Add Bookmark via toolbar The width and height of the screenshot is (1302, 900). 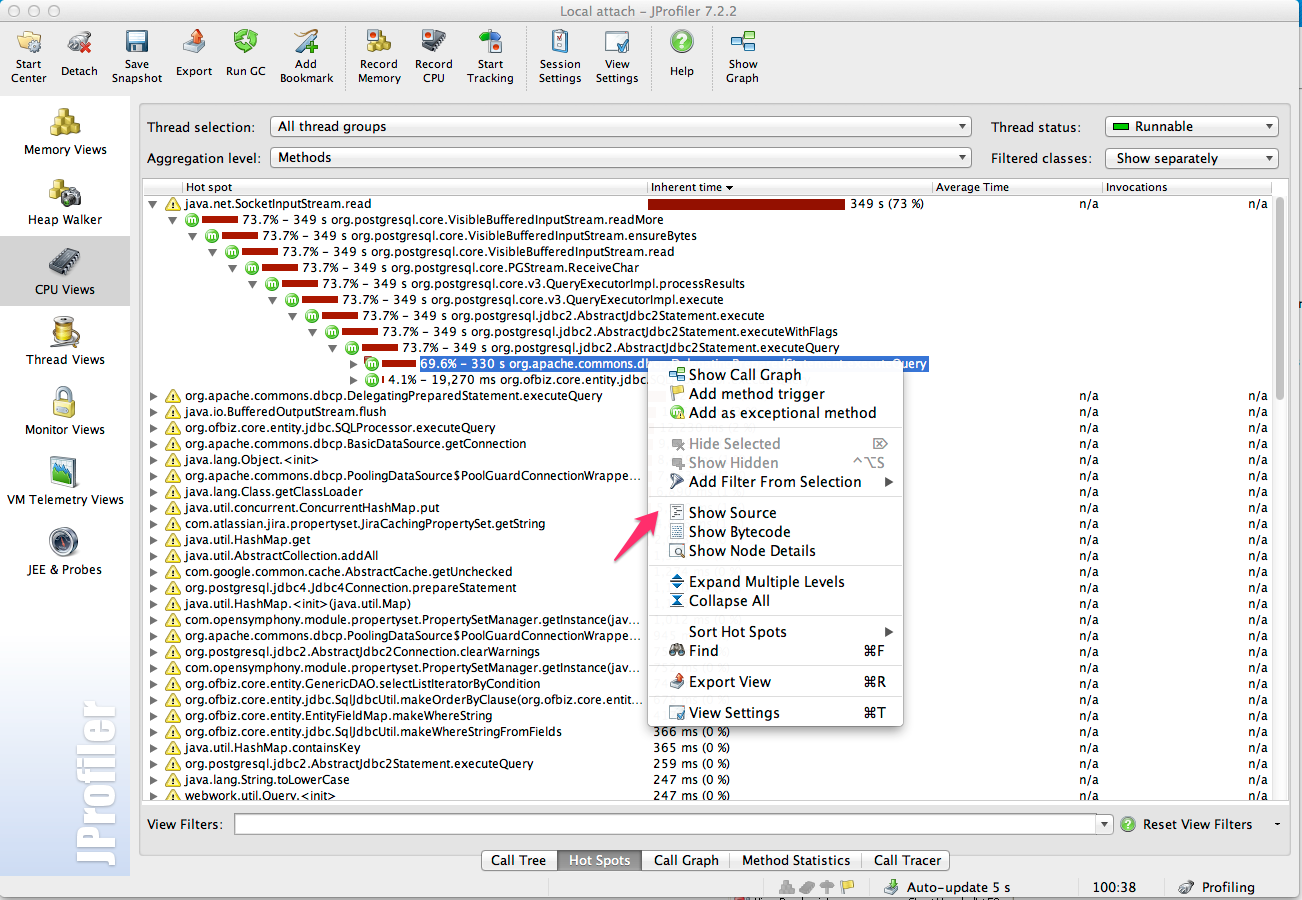(306, 56)
